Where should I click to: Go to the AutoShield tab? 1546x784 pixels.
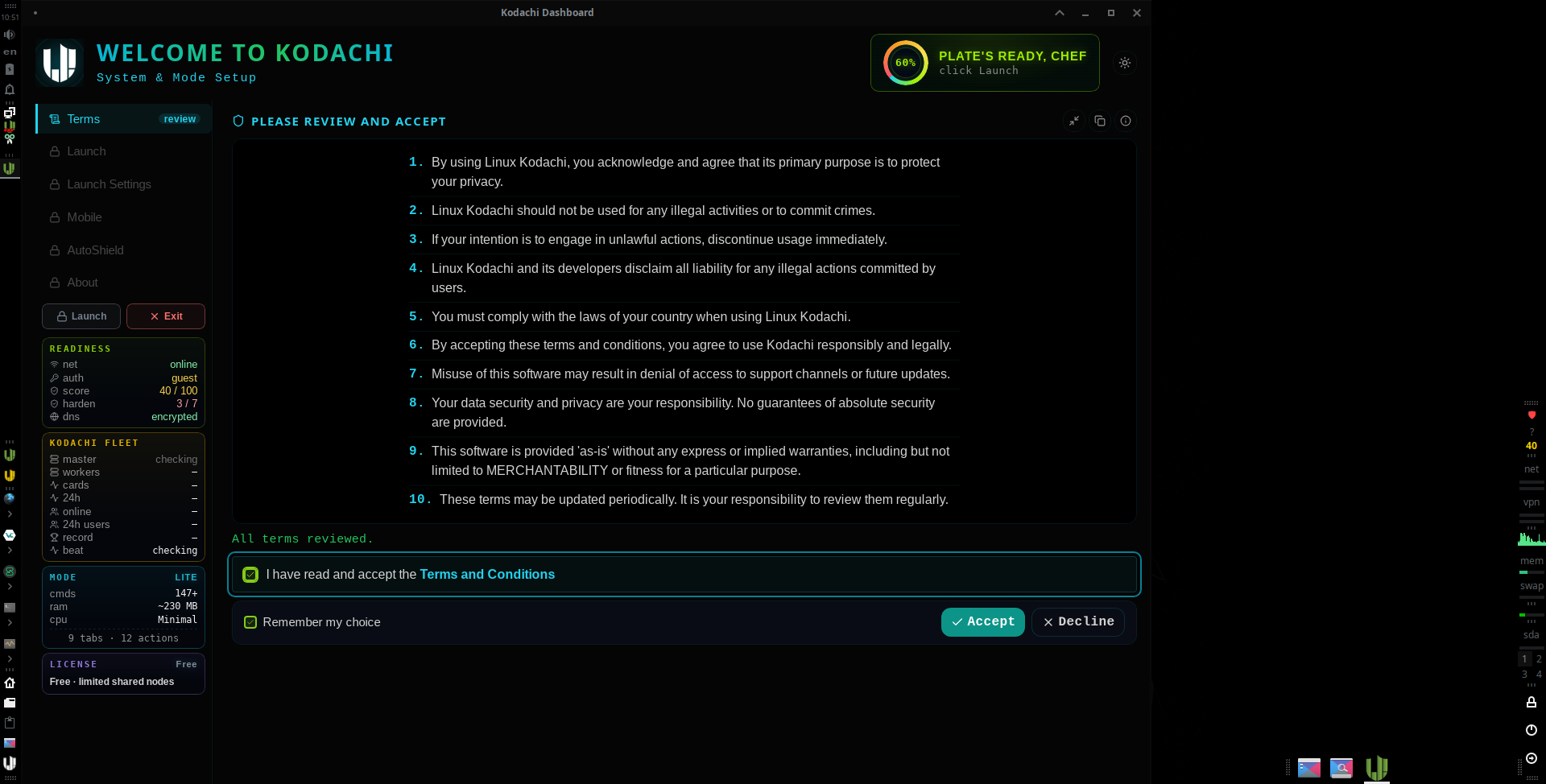point(124,250)
